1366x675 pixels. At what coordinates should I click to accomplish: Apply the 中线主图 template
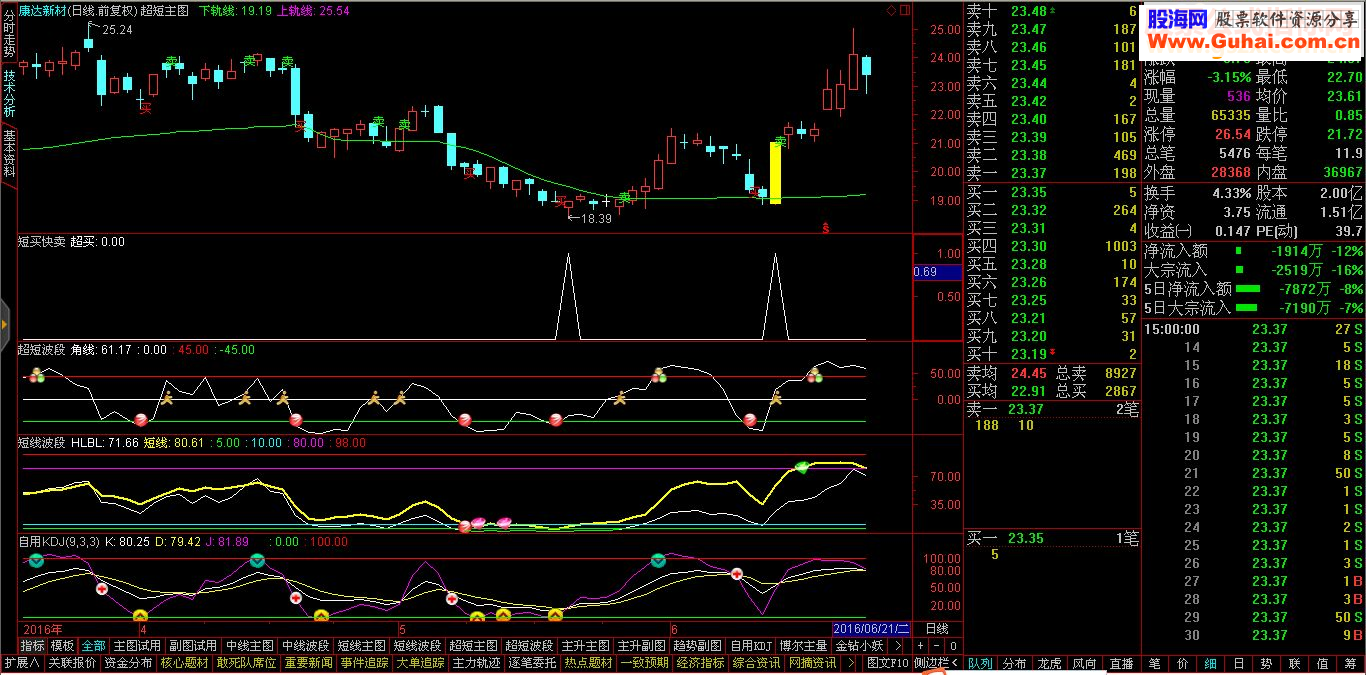tap(248, 645)
